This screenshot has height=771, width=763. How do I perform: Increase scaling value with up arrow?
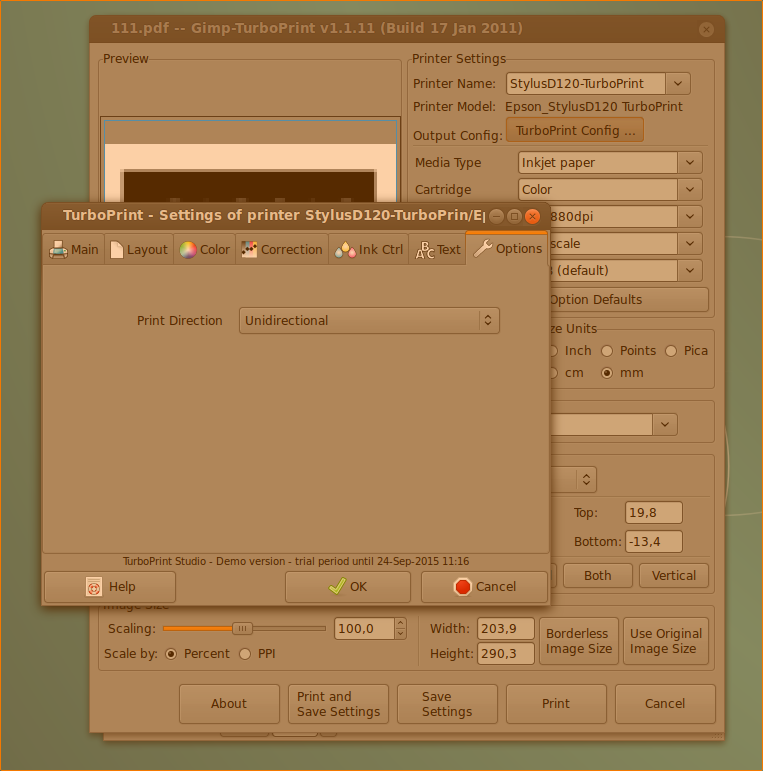click(401, 623)
